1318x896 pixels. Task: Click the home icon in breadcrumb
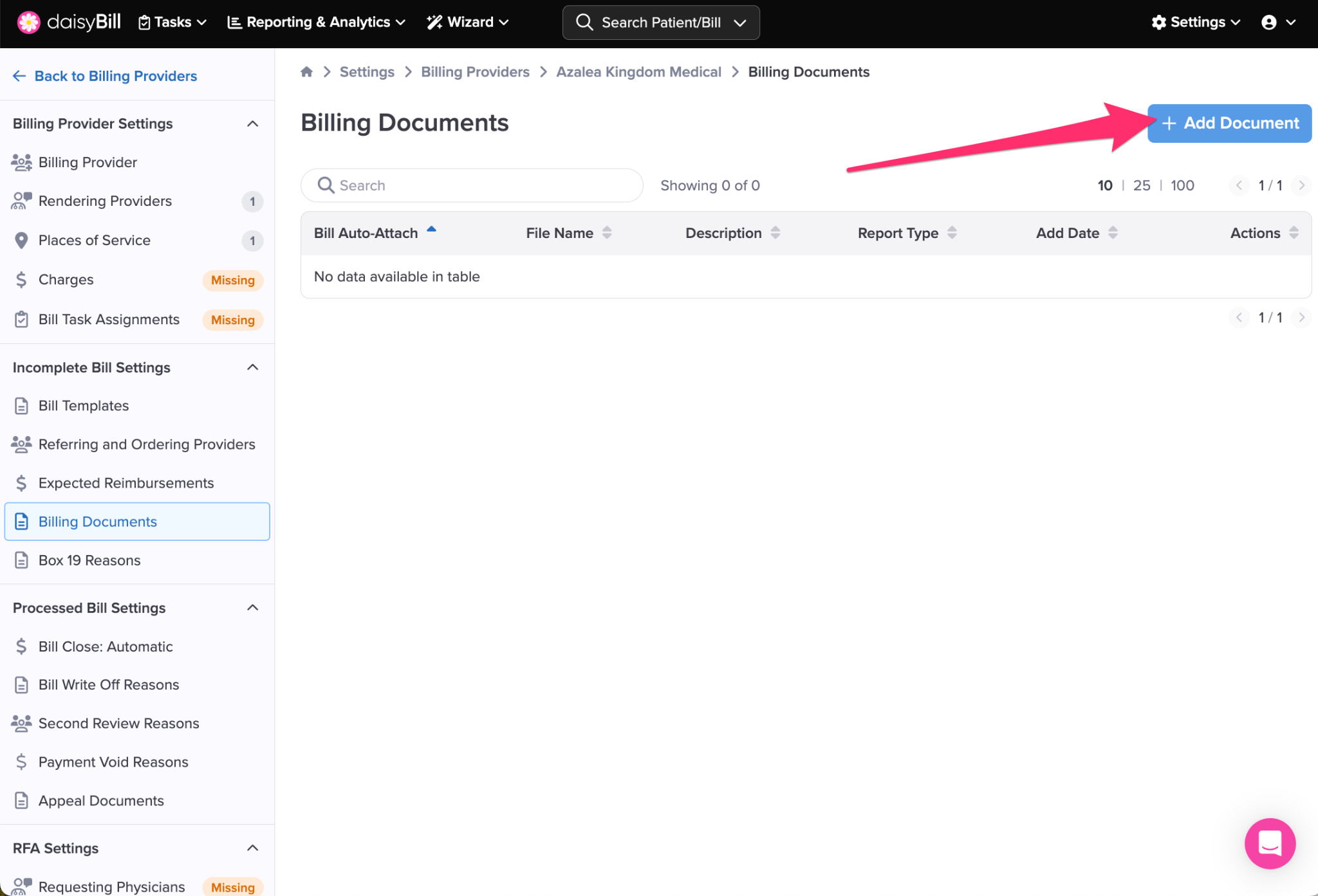[306, 72]
